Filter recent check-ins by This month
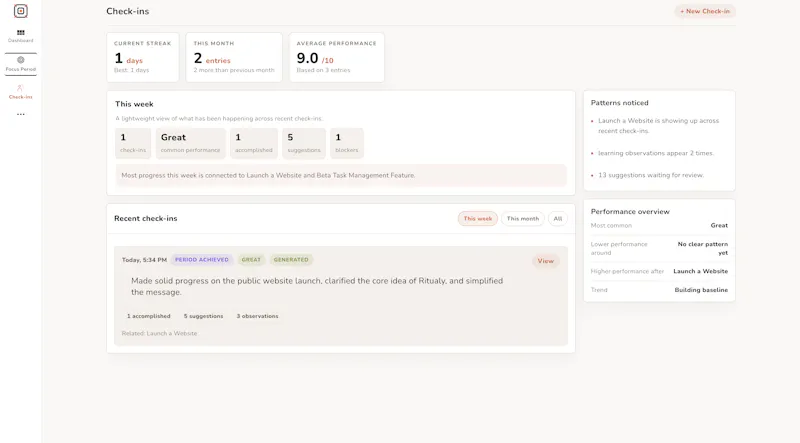Screen dimensions: 800x443 click(522, 218)
